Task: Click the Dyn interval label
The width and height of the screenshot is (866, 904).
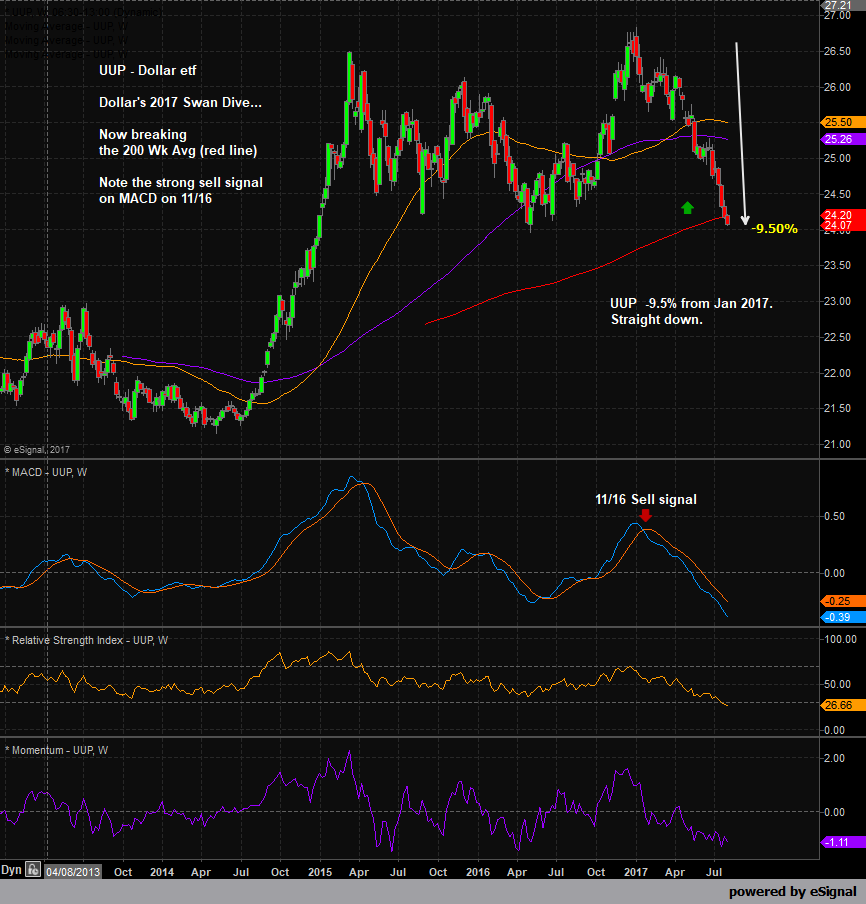Action: pyautogui.click(x=12, y=870)
